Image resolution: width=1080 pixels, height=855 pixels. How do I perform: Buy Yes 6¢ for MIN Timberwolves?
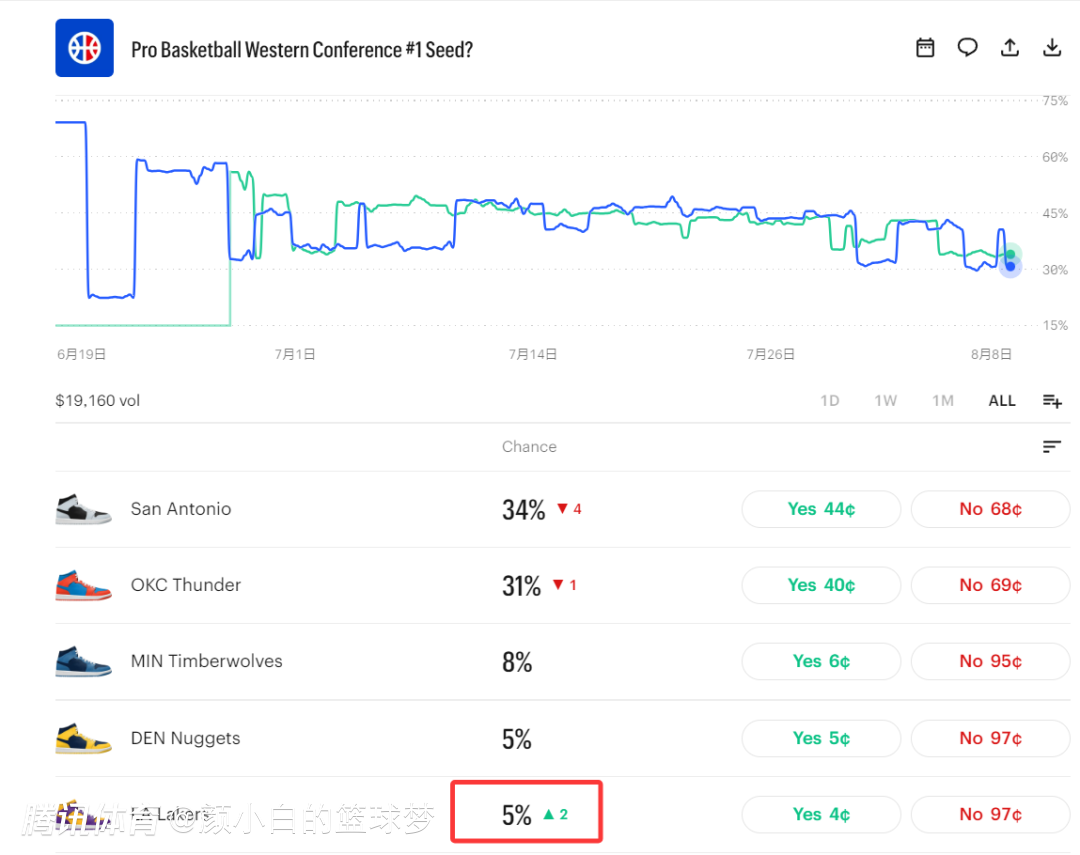pyautogui.click(x=821, y=661)
